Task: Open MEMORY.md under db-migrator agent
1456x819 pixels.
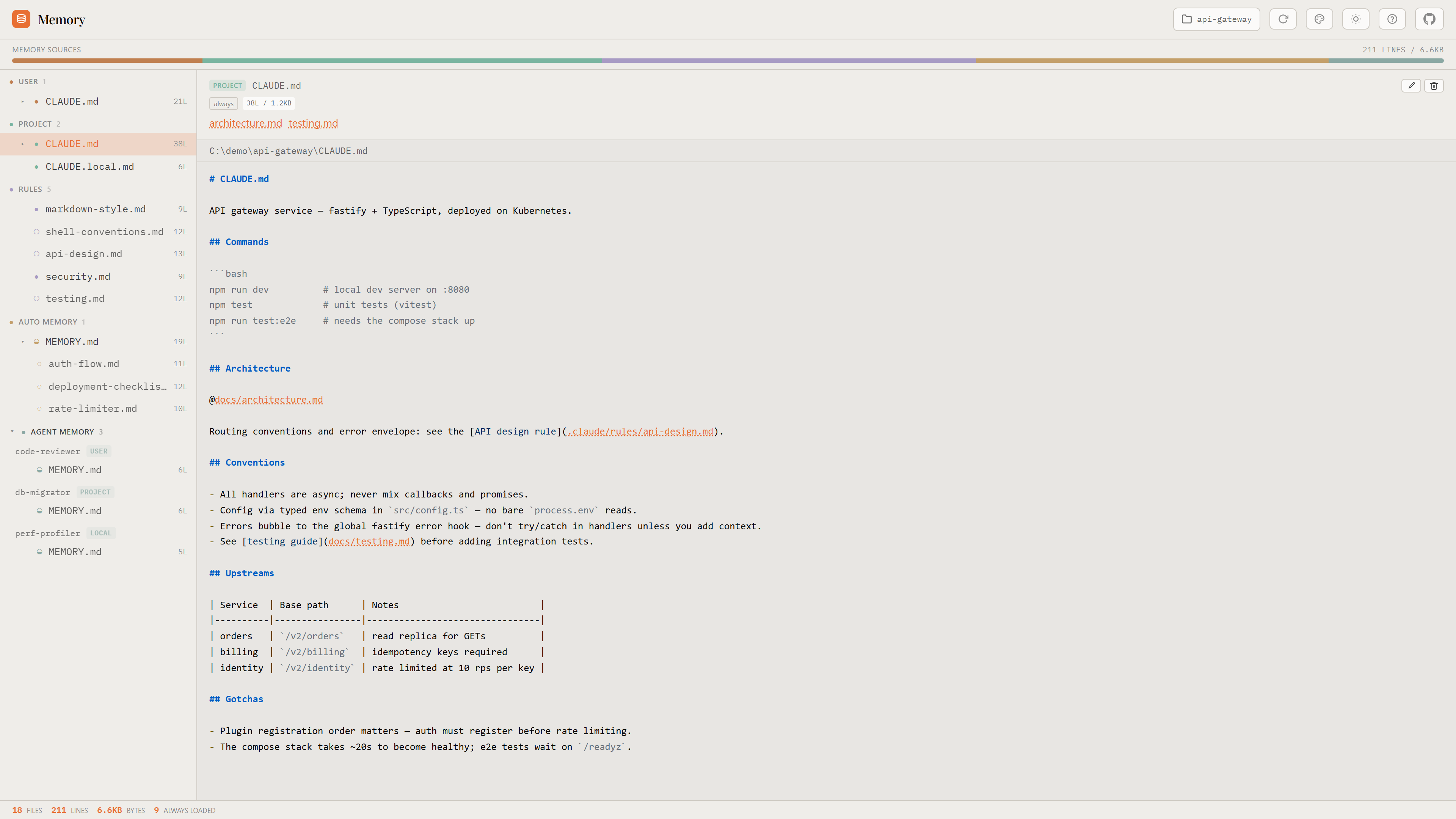Action: pos(98,511)
